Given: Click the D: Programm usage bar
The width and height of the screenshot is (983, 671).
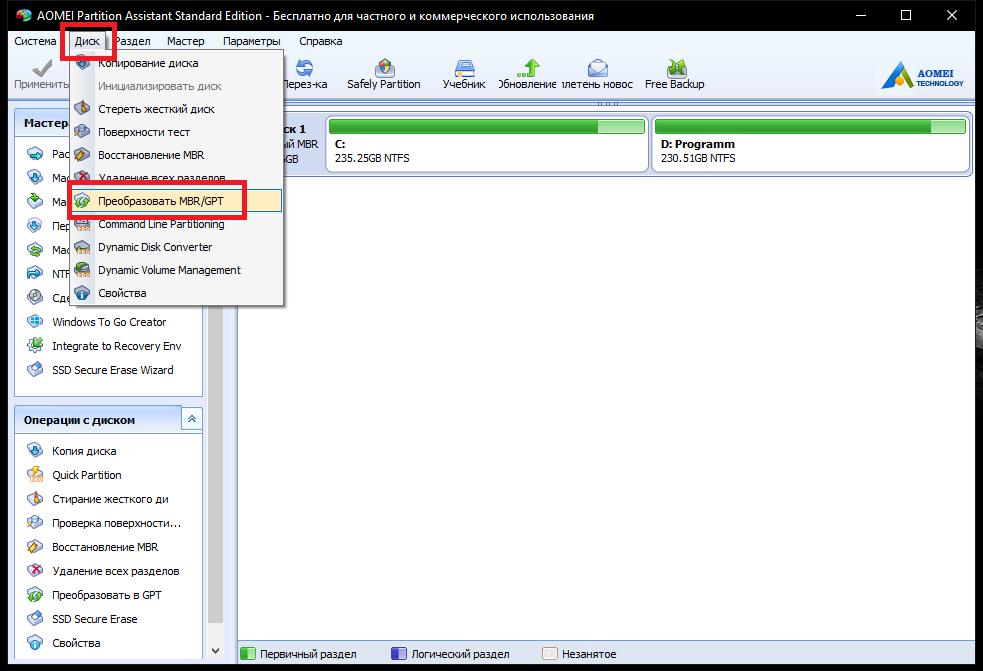Looking at the screenshot, I should tap(810, 127).
